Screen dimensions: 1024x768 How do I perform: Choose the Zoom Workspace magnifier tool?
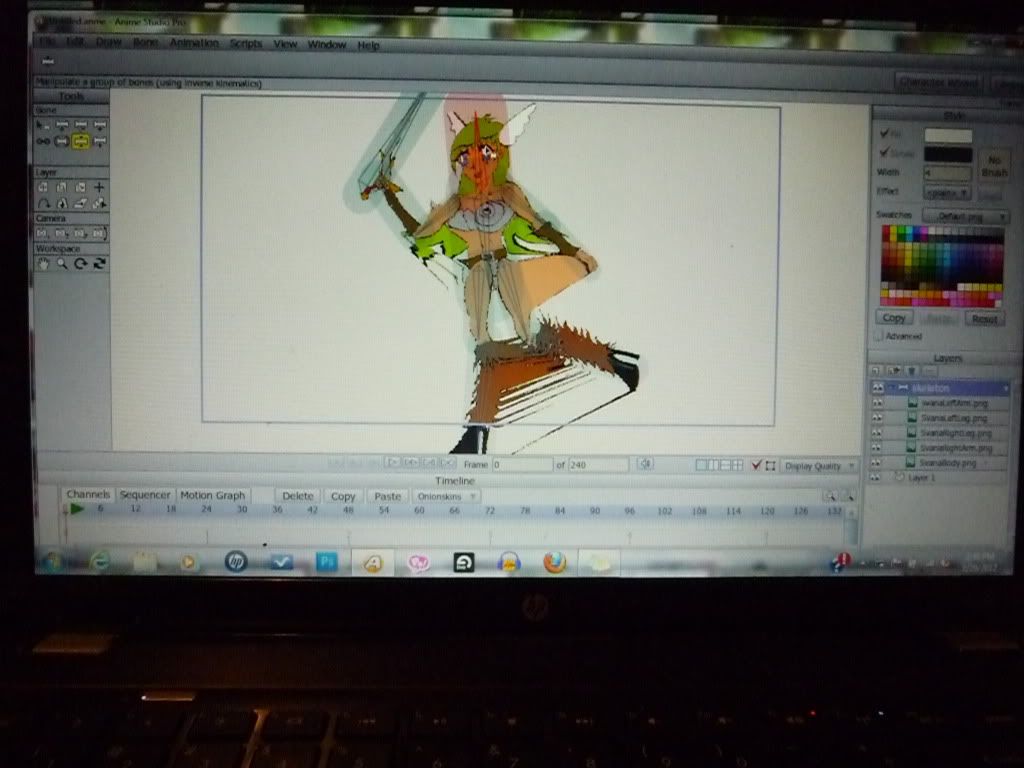[x=61, y=264]
